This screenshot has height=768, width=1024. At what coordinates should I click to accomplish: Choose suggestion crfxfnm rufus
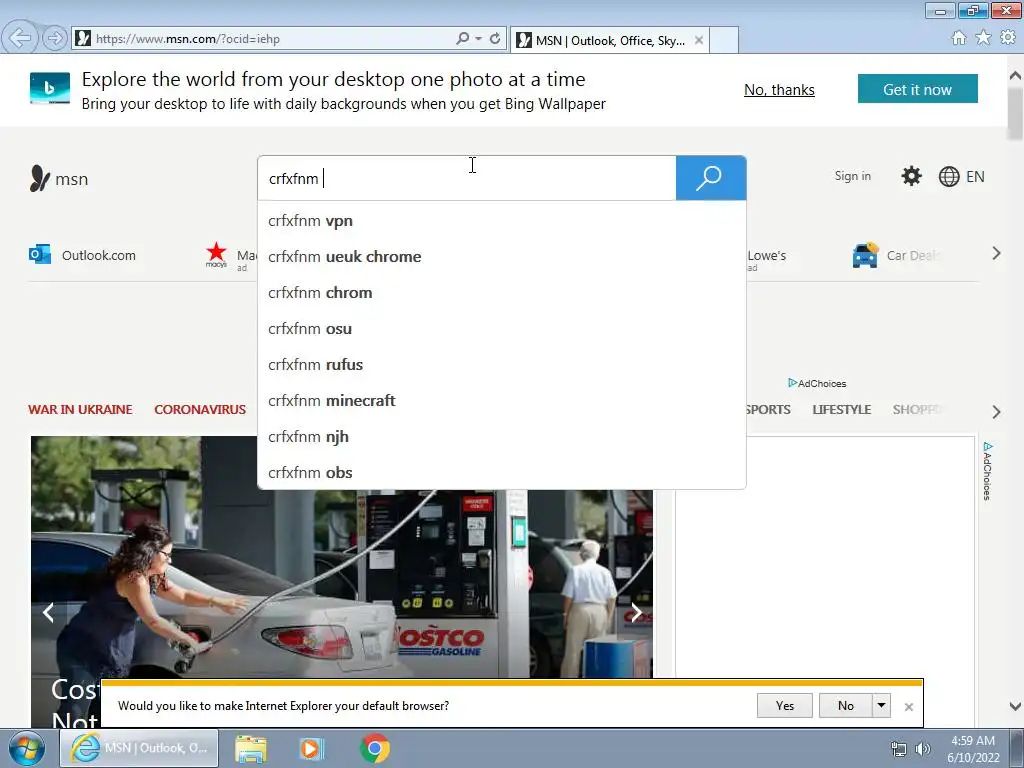pos(502,364)
